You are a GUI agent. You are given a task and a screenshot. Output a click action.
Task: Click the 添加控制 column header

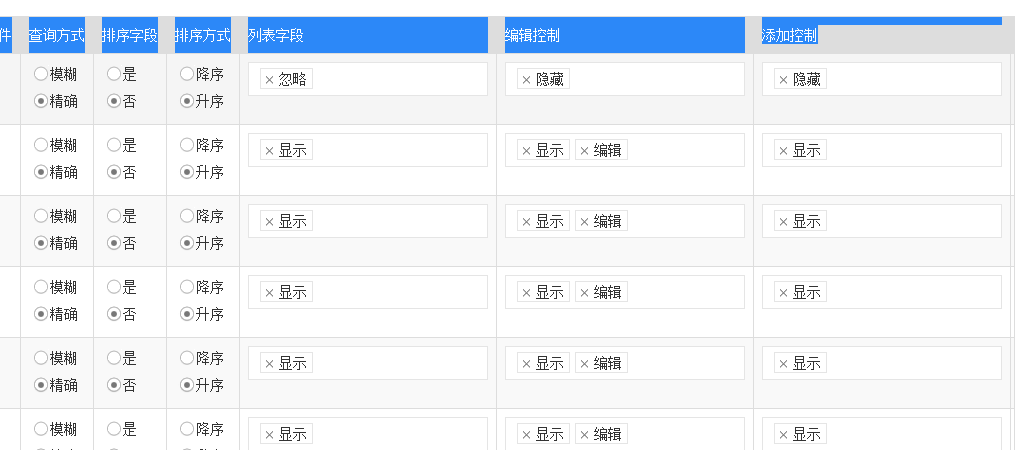tap(790, 36)
